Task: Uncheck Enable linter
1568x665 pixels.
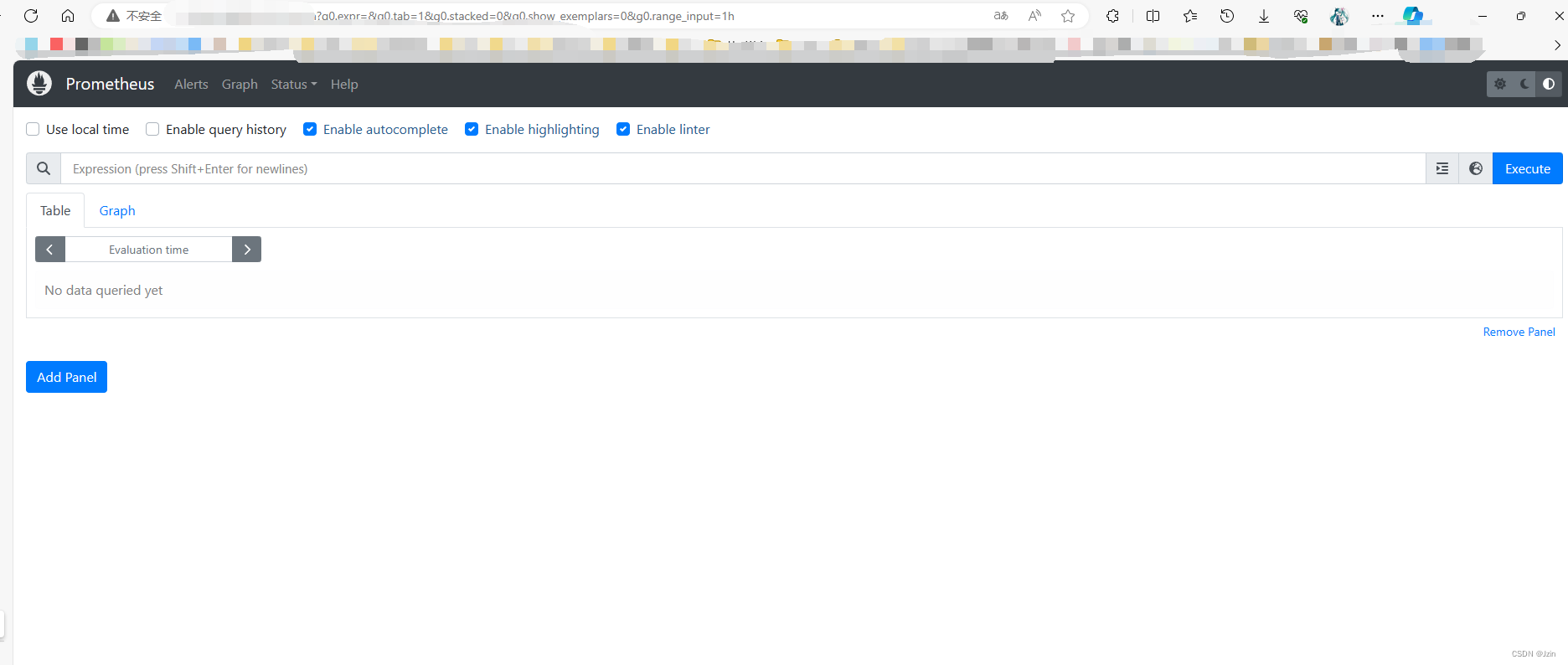Action: point(623,129)
